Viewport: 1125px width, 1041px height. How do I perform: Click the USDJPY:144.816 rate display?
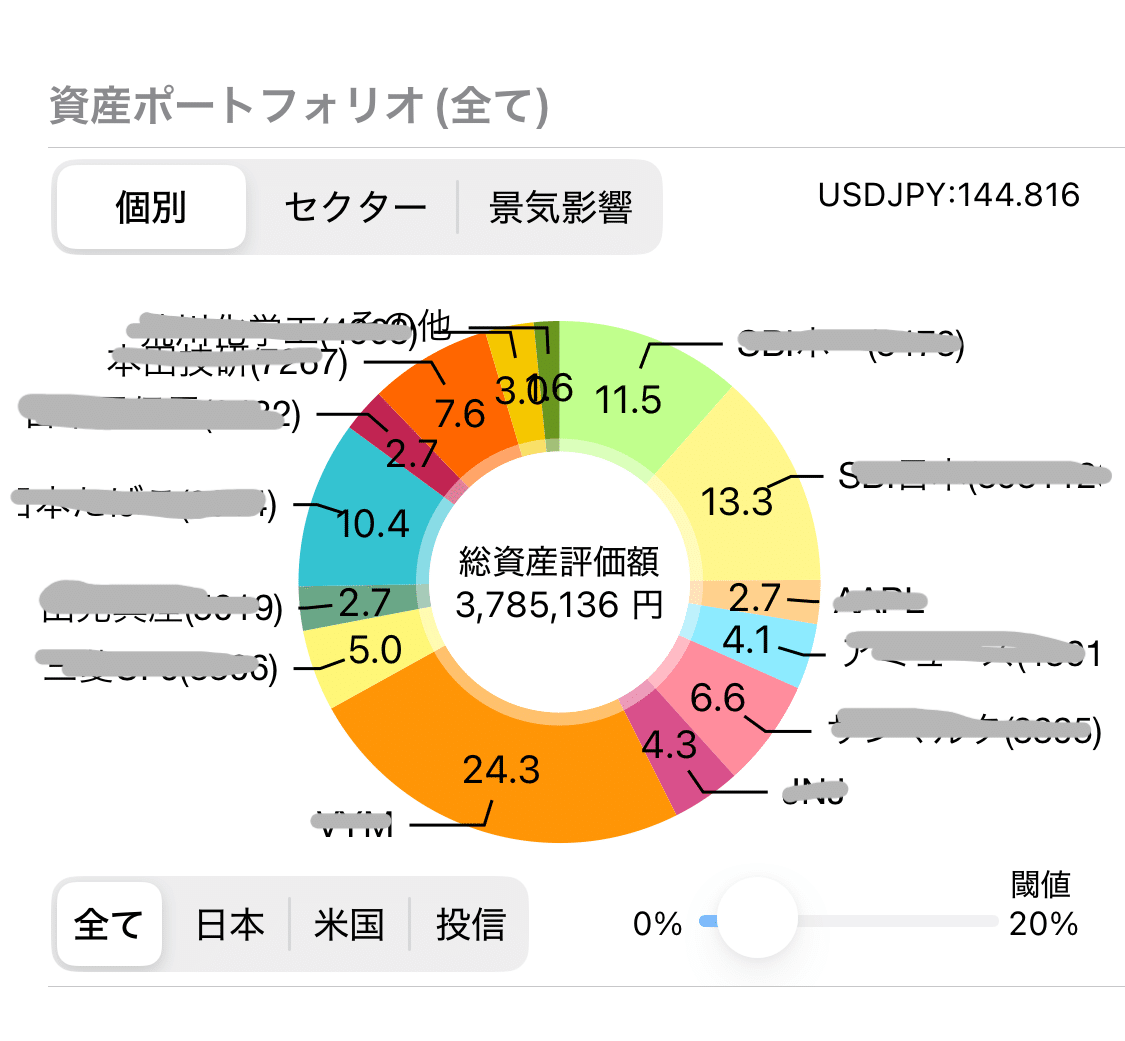tap(949, 196)
